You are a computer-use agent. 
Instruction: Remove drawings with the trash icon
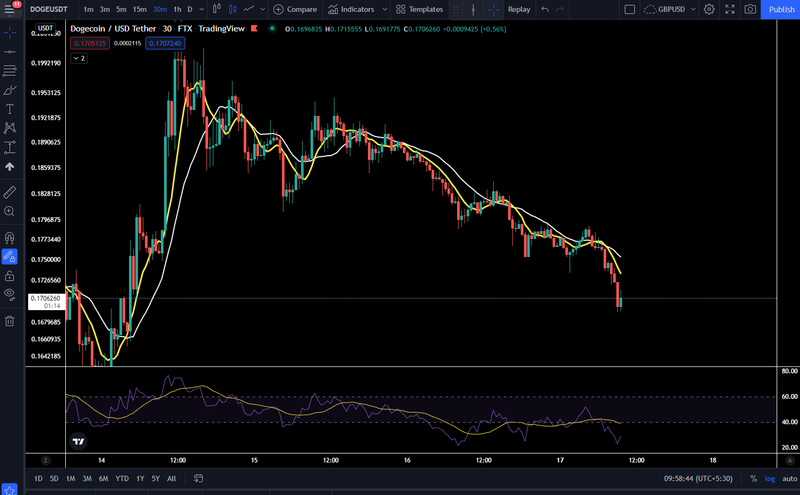[9, 321]
